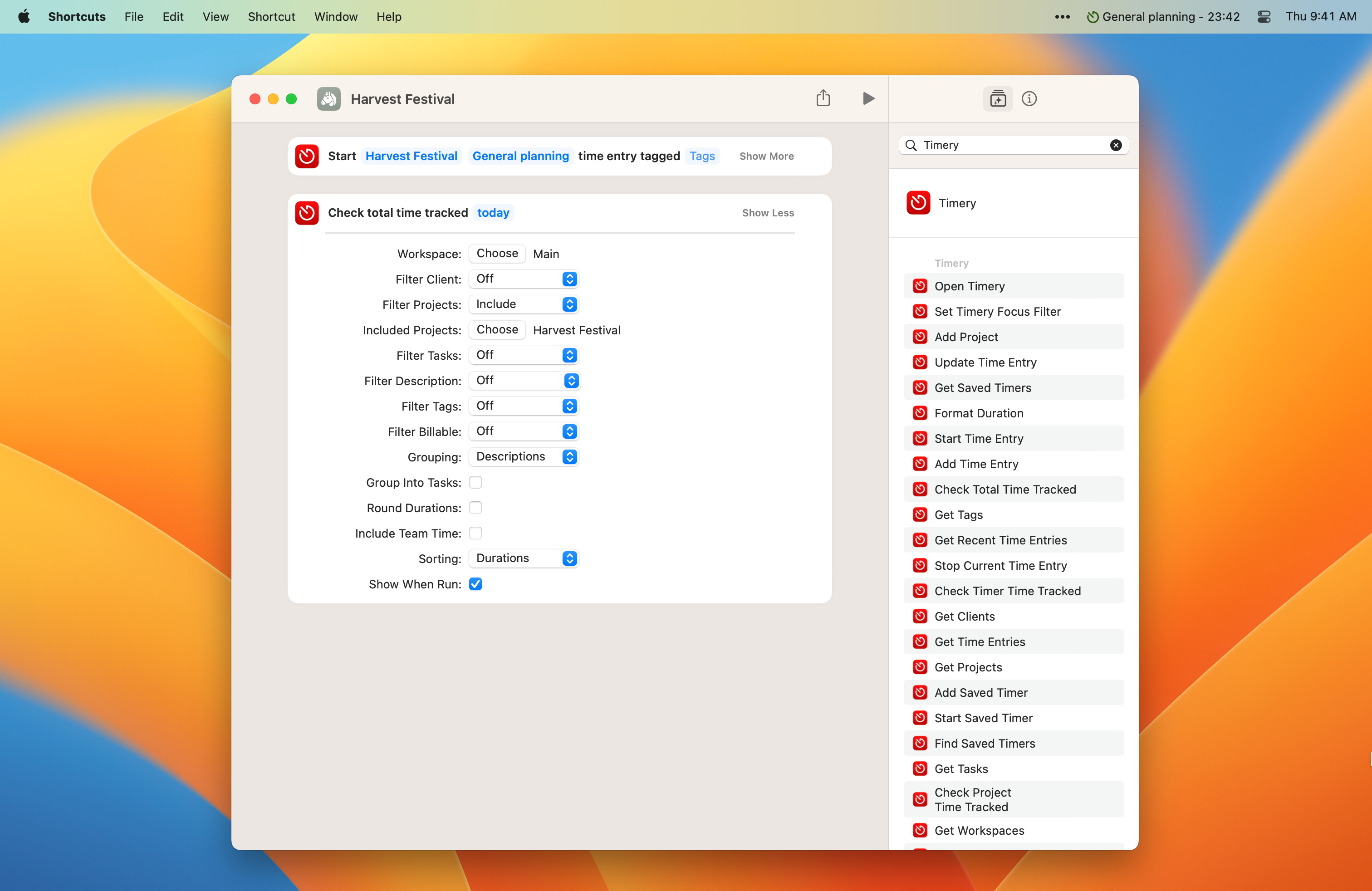This screenshot has width=1372, height=891.
Task: Click Choose button for Included Projects
Action: point(497,329)
